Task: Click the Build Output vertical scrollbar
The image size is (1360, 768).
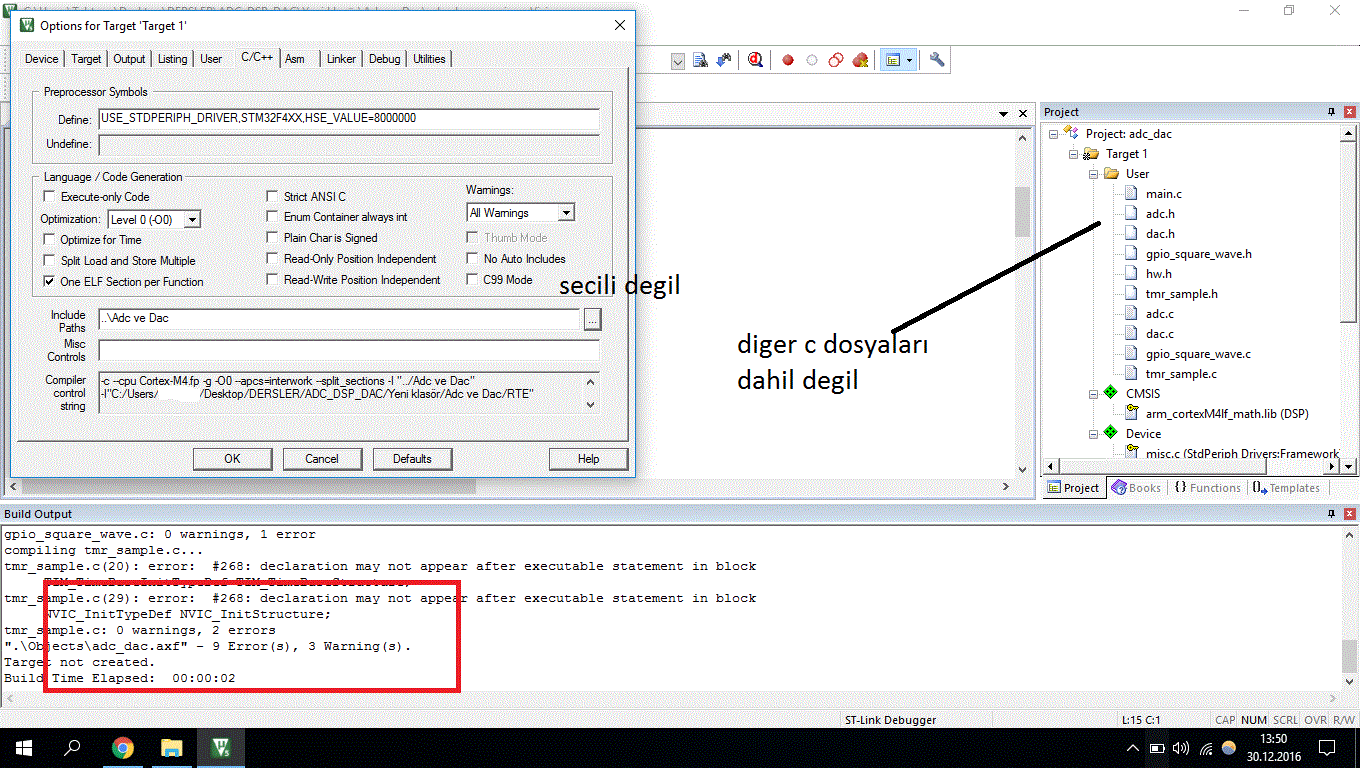Action: [x=1349, y=607]
